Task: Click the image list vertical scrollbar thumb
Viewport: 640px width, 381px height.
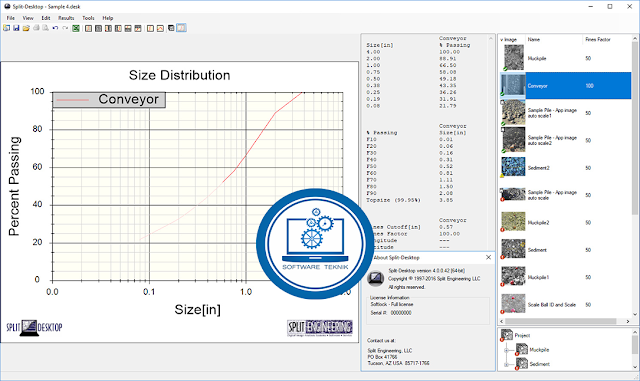Action: point(635,129)
